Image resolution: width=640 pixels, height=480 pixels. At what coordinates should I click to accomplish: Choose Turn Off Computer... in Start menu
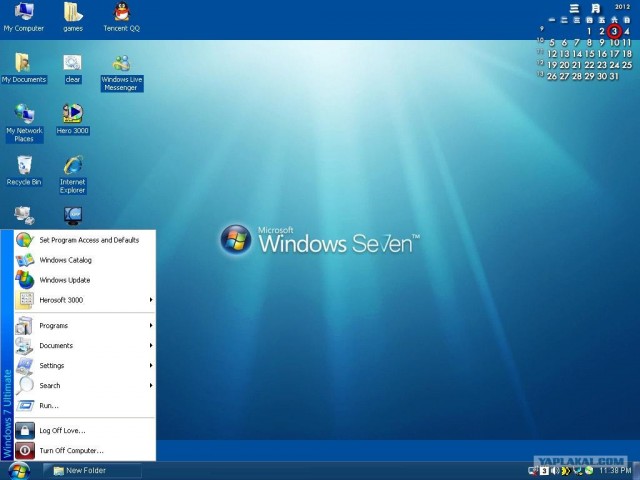85,451
